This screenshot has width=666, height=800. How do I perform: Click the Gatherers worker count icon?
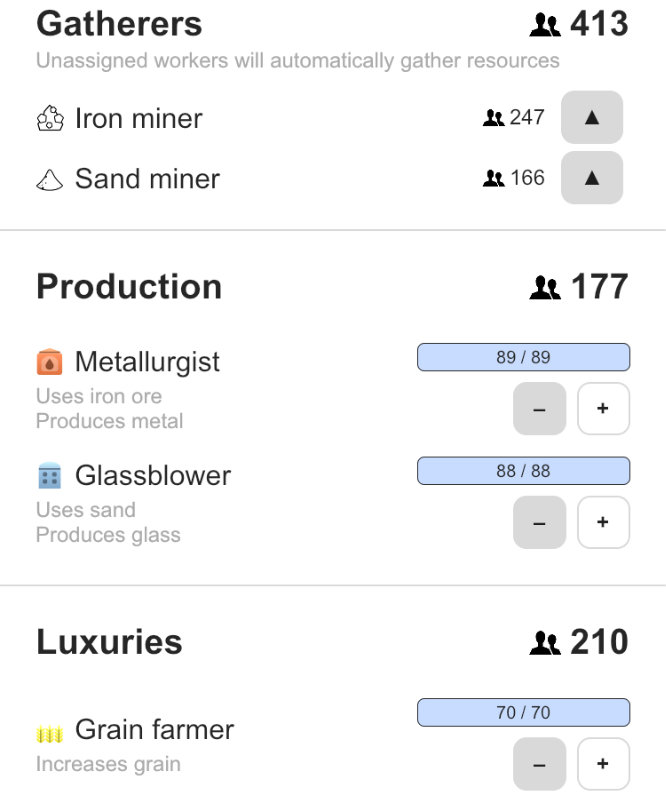pos(545,25)
